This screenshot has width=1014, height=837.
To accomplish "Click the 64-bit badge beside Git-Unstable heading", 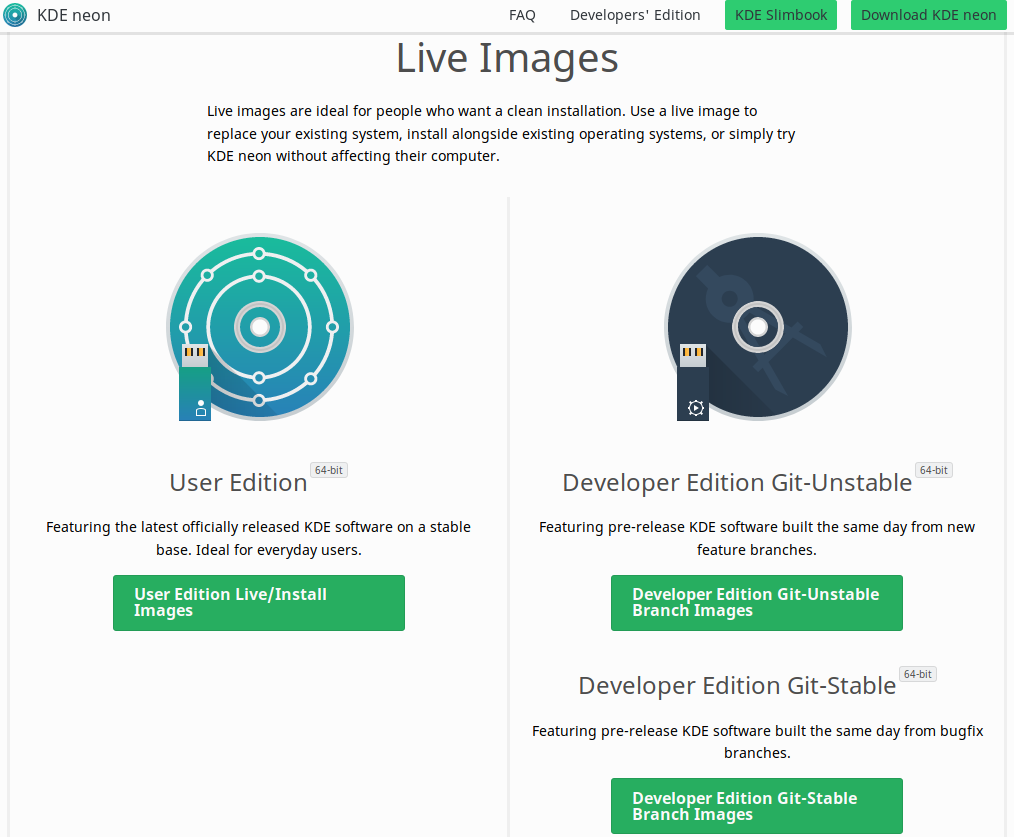I will click(x=934, y=470).
